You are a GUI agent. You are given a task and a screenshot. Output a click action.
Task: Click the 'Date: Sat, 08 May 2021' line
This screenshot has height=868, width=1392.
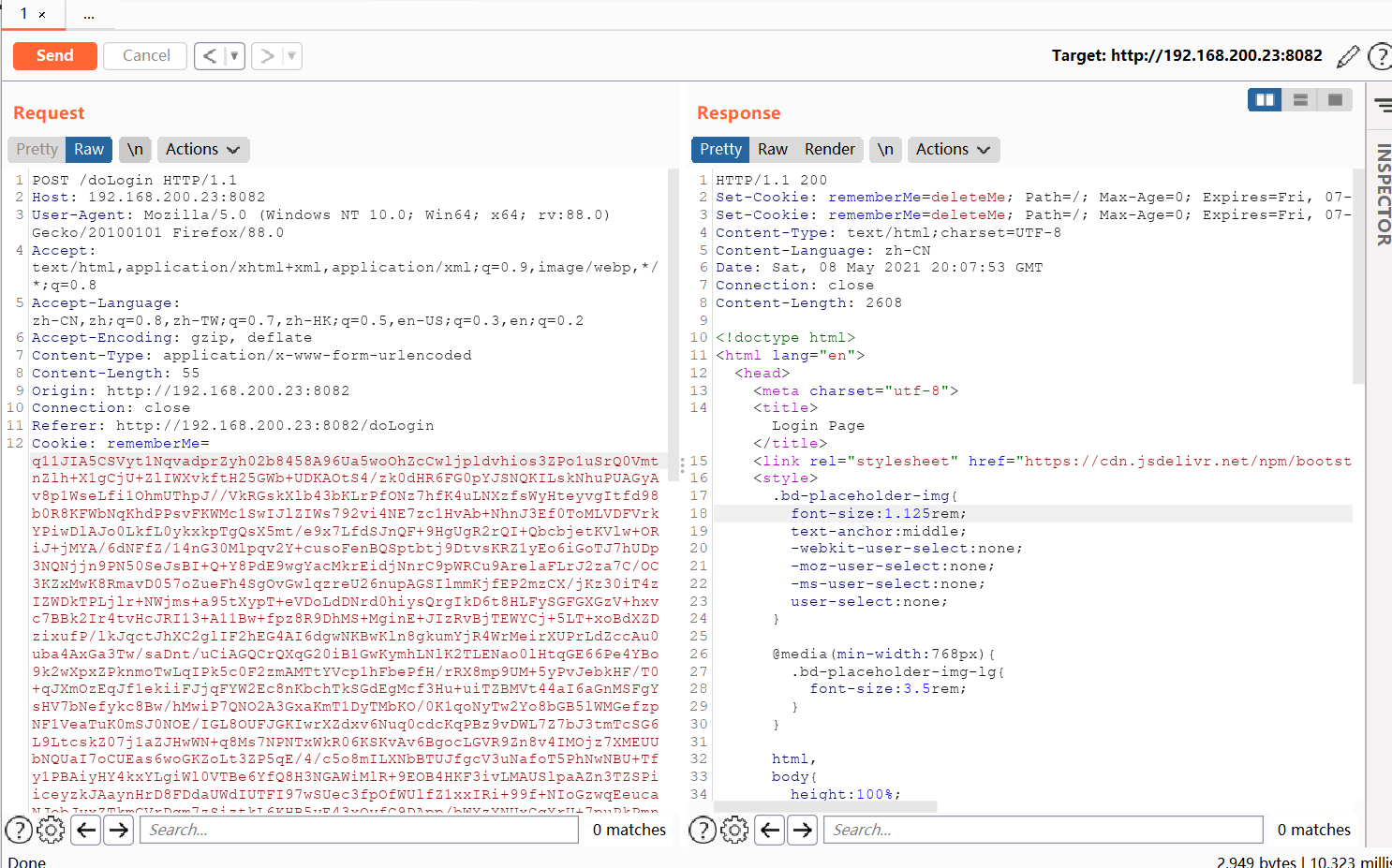[879, 267]
